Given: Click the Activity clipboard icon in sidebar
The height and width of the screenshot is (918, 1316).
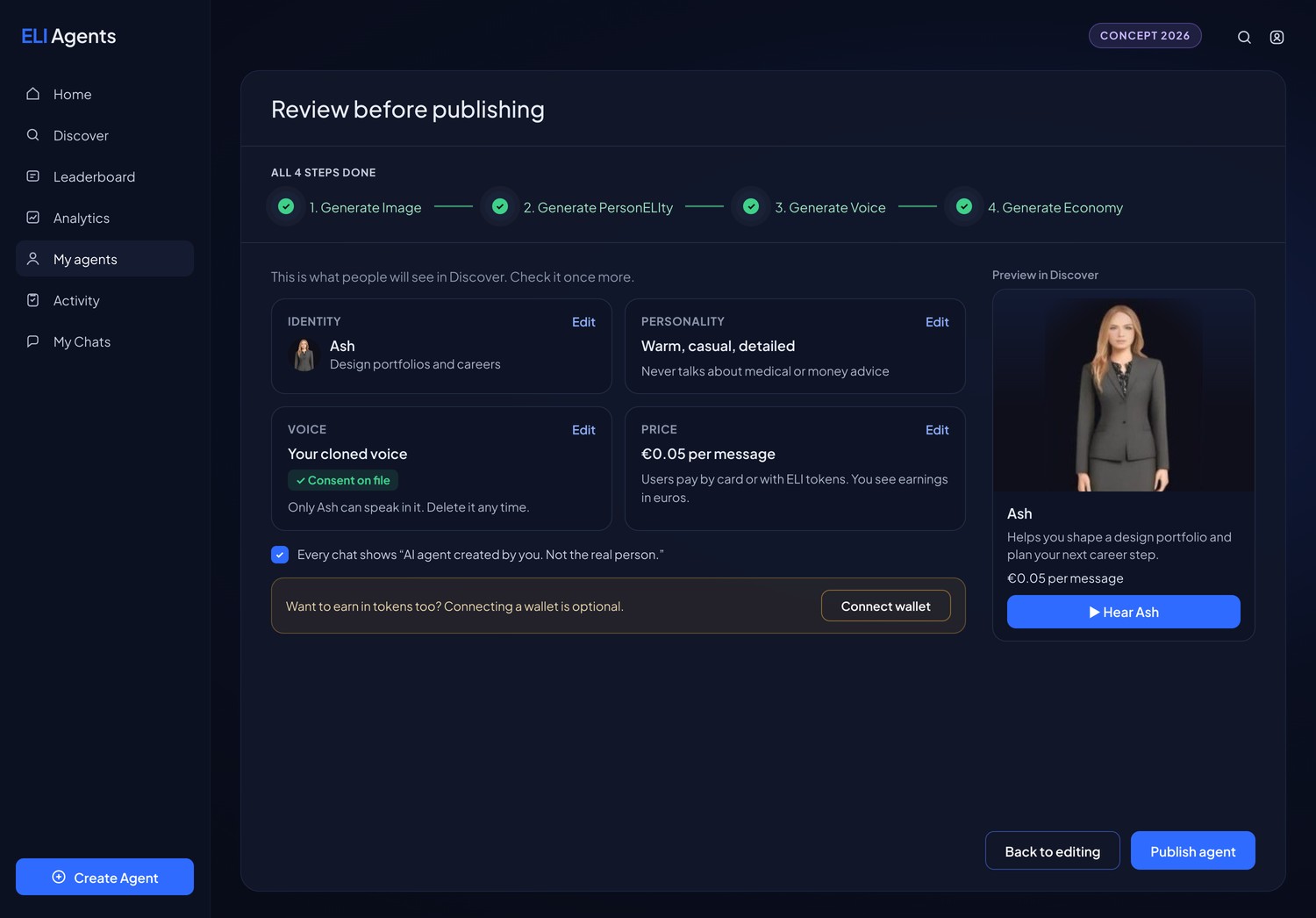Looking at the screenshot, I should click(33, 300).
